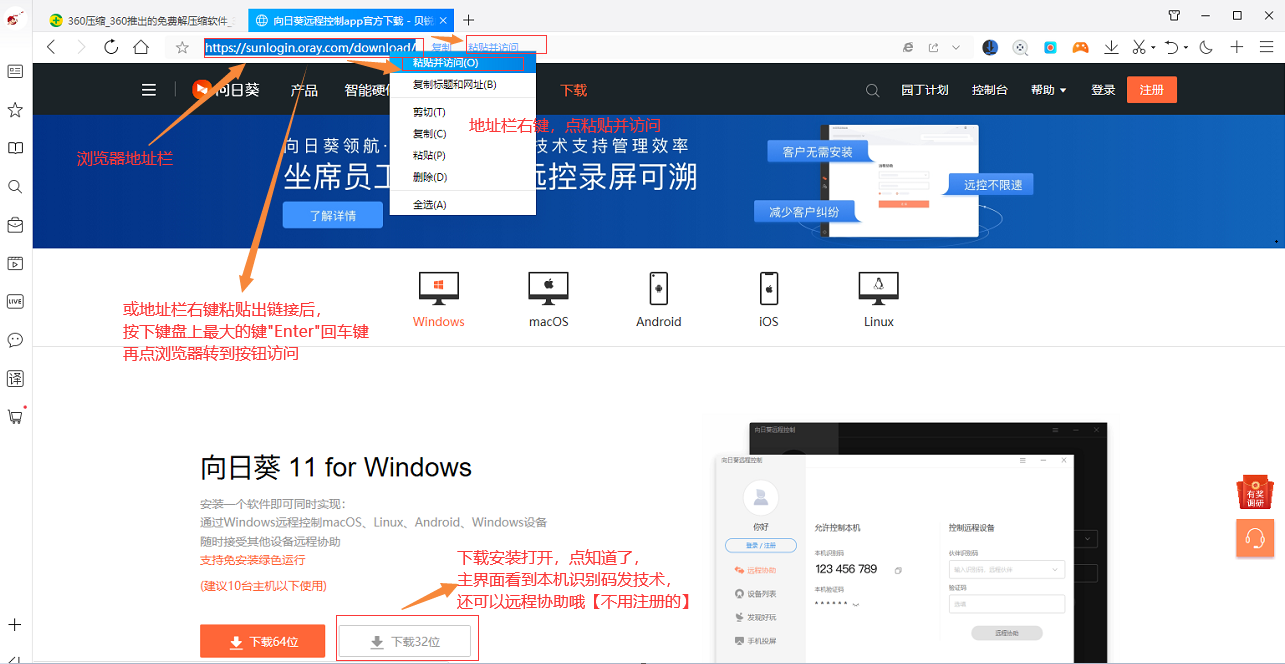Open the mail icon in left sidebar
1285x664 pixels.
[15, 225]
